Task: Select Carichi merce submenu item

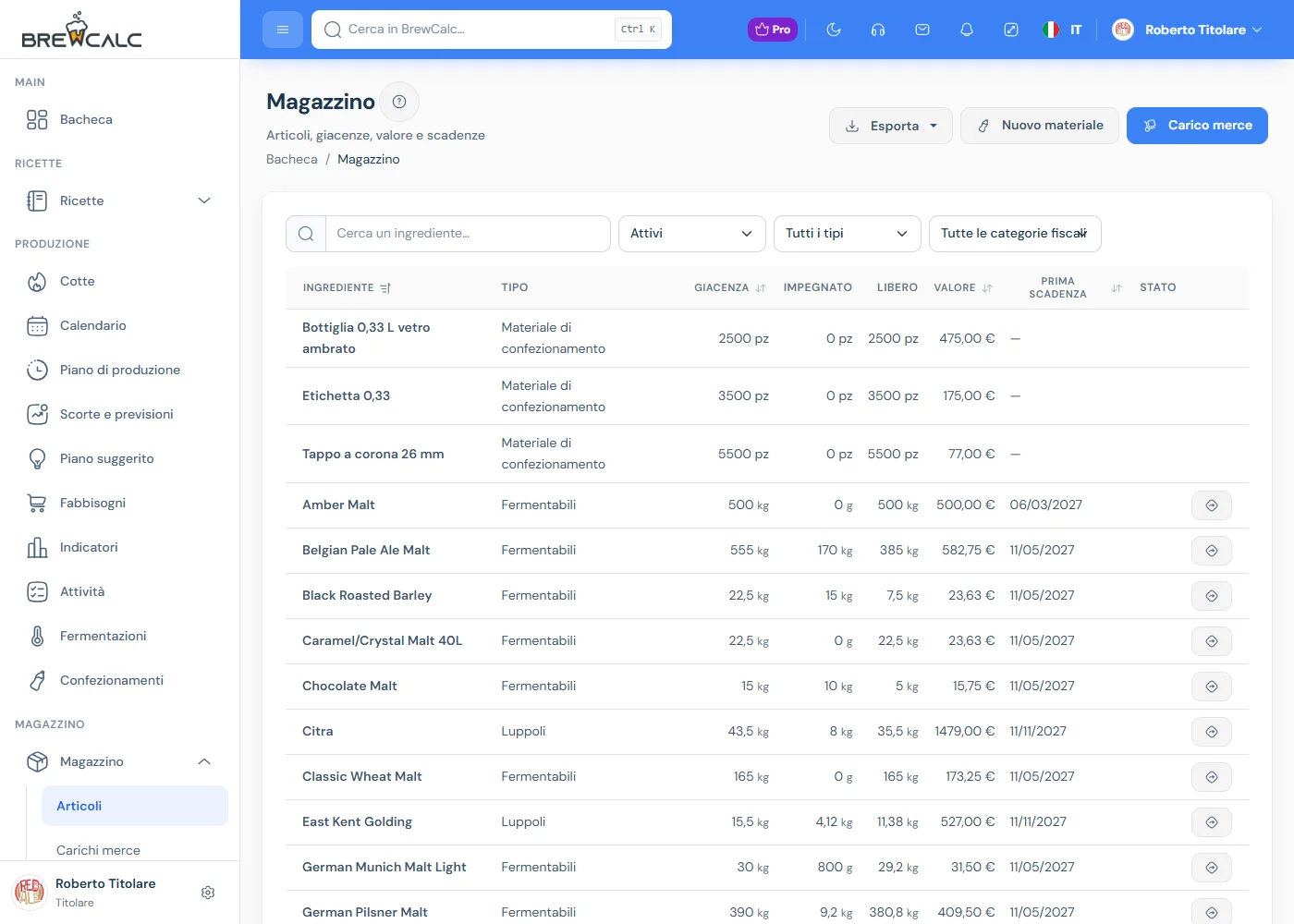Action: 135,850
